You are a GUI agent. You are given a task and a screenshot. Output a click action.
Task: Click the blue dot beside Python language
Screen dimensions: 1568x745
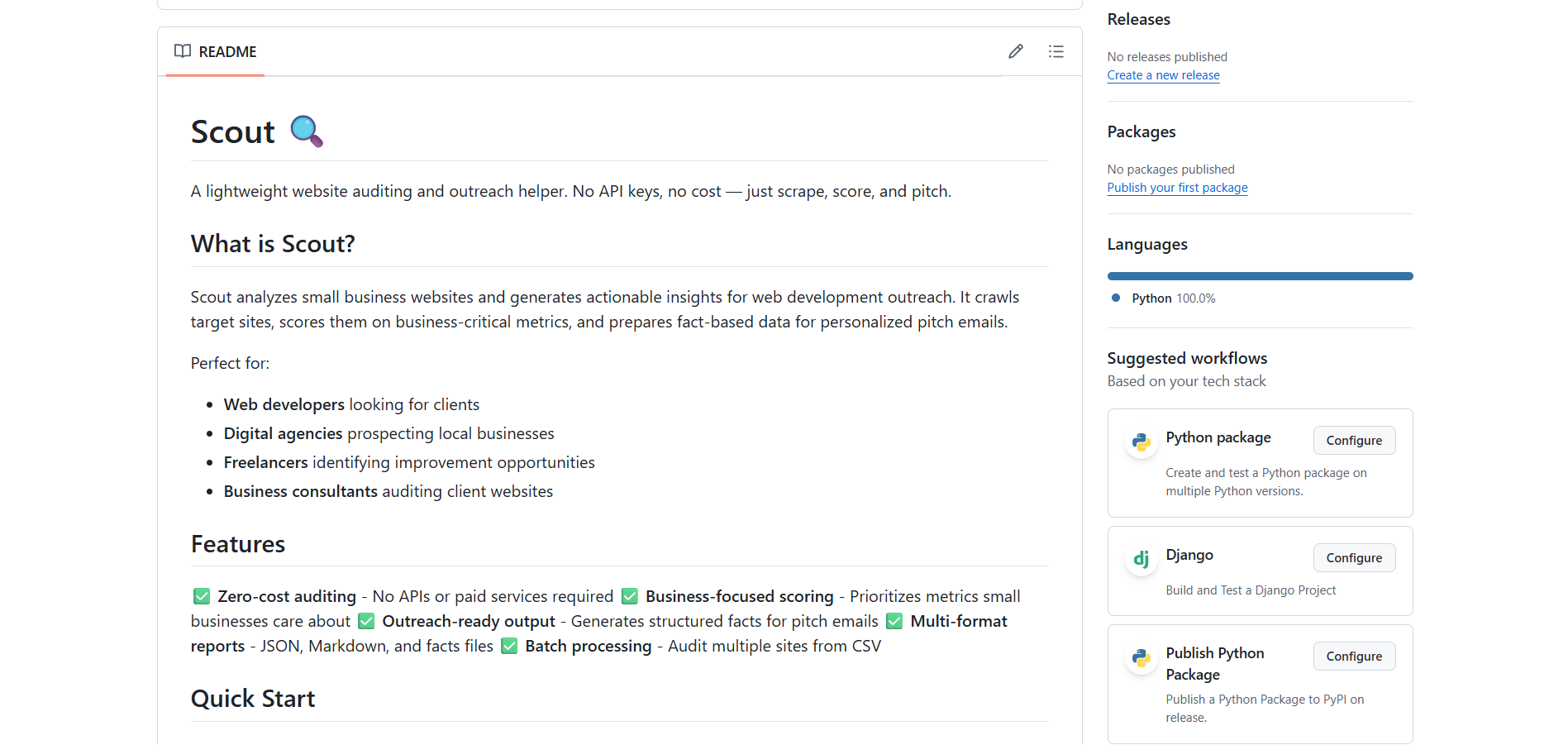(1116, 298)
